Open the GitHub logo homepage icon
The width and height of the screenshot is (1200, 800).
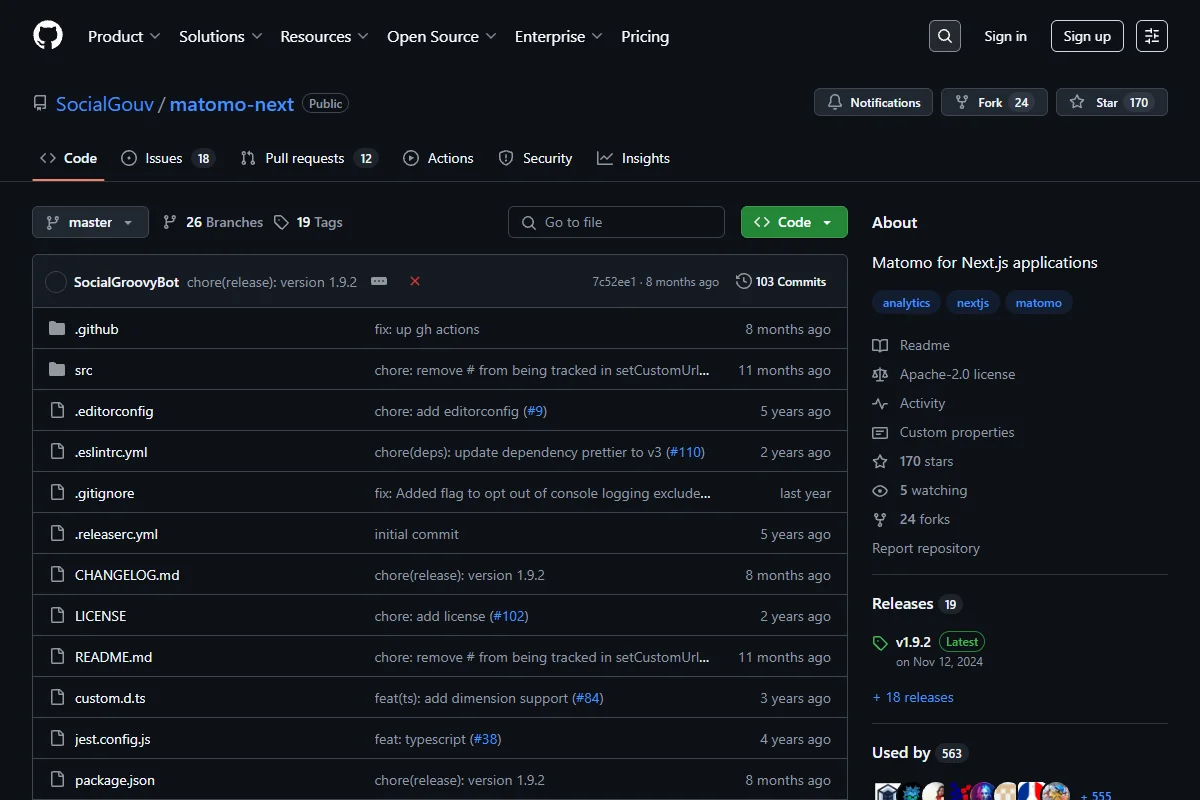pos(48,36)
